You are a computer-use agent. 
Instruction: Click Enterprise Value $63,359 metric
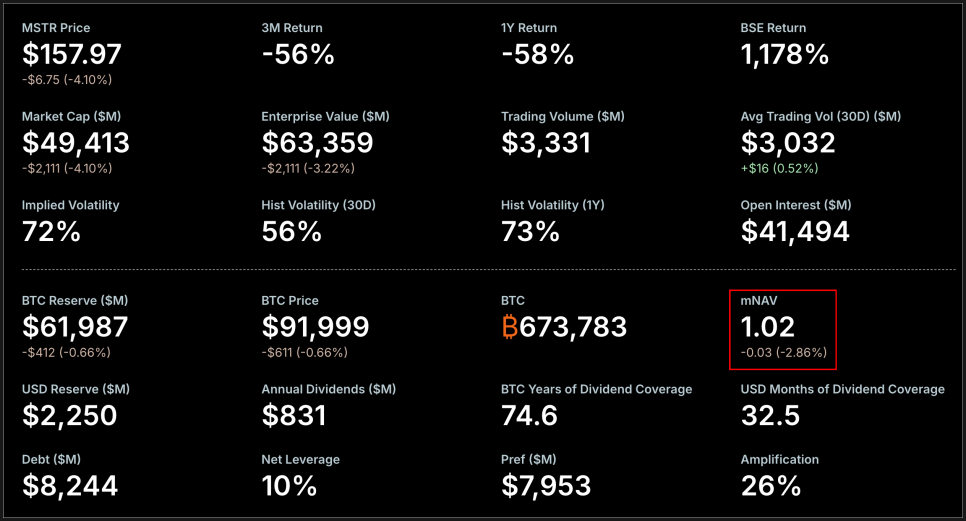click(317, 142)
